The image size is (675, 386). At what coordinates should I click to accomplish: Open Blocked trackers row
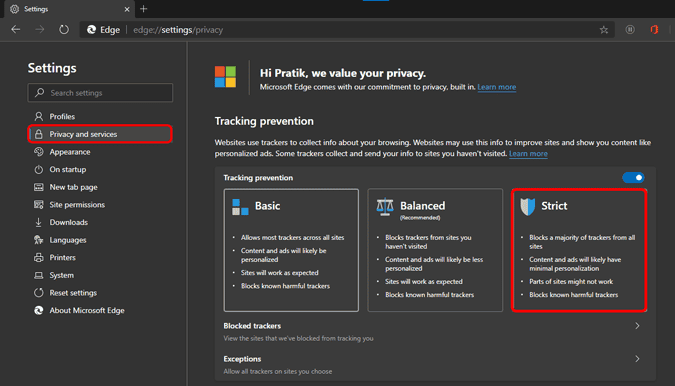click(435, 331)
